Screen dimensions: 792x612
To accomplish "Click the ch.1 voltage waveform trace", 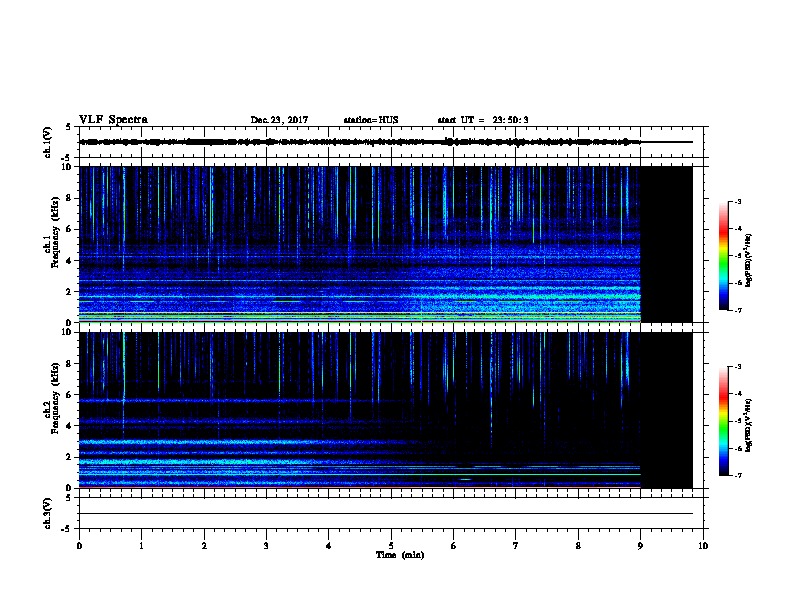I will click(360, 142).
